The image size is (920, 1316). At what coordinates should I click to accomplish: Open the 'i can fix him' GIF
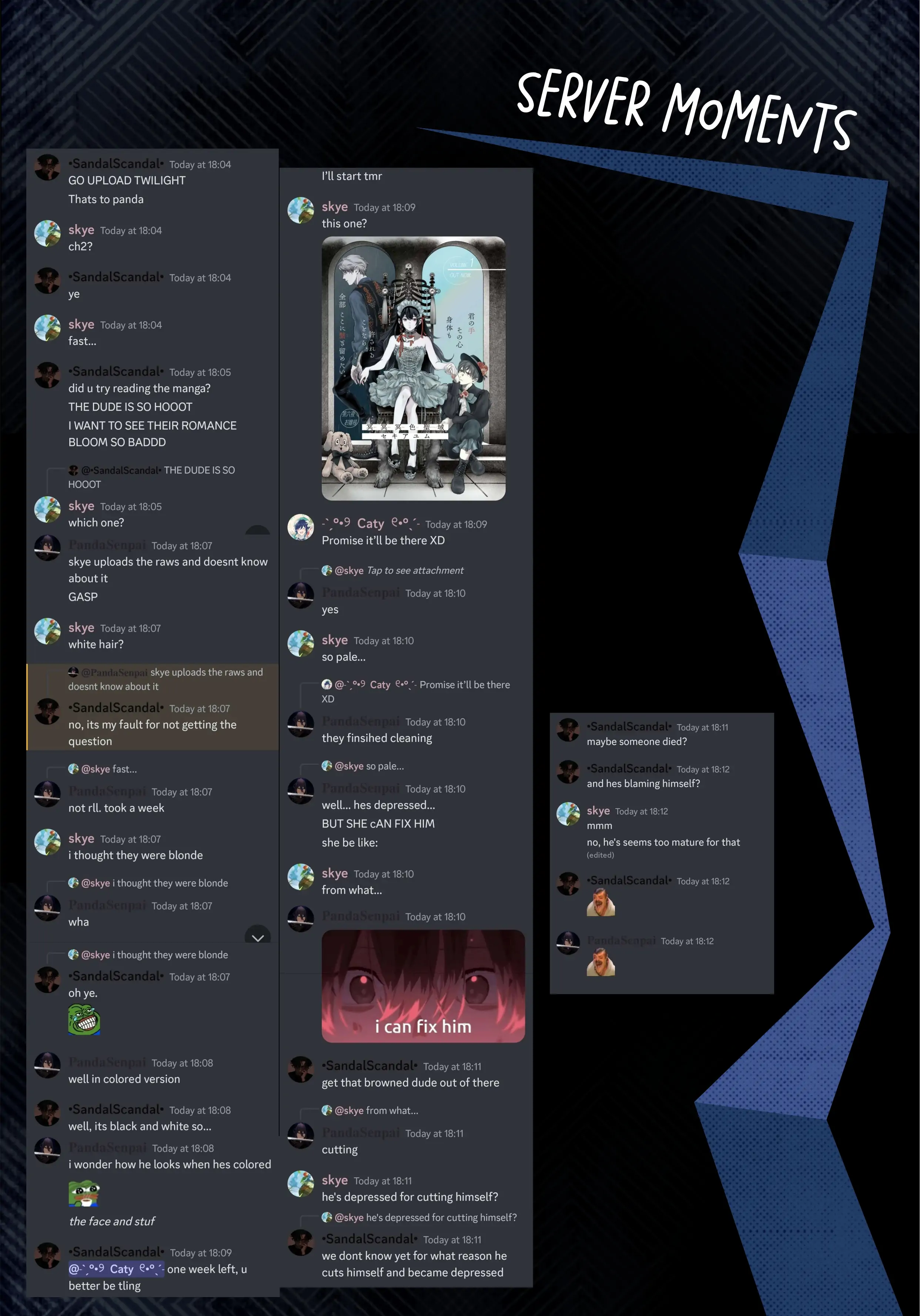click(423, 986)
